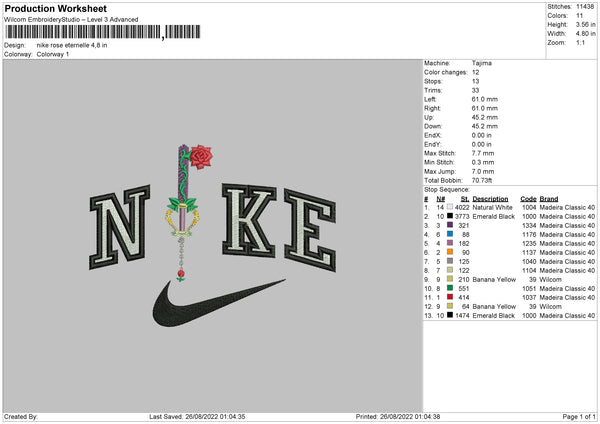Click the black swatch in stop row 13
600x424 pixels.
coord(450,315)
